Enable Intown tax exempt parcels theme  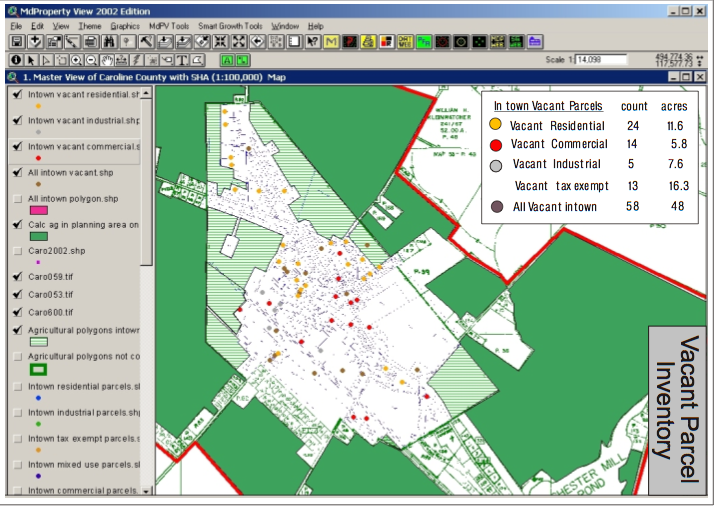click(x=17, y=439)
